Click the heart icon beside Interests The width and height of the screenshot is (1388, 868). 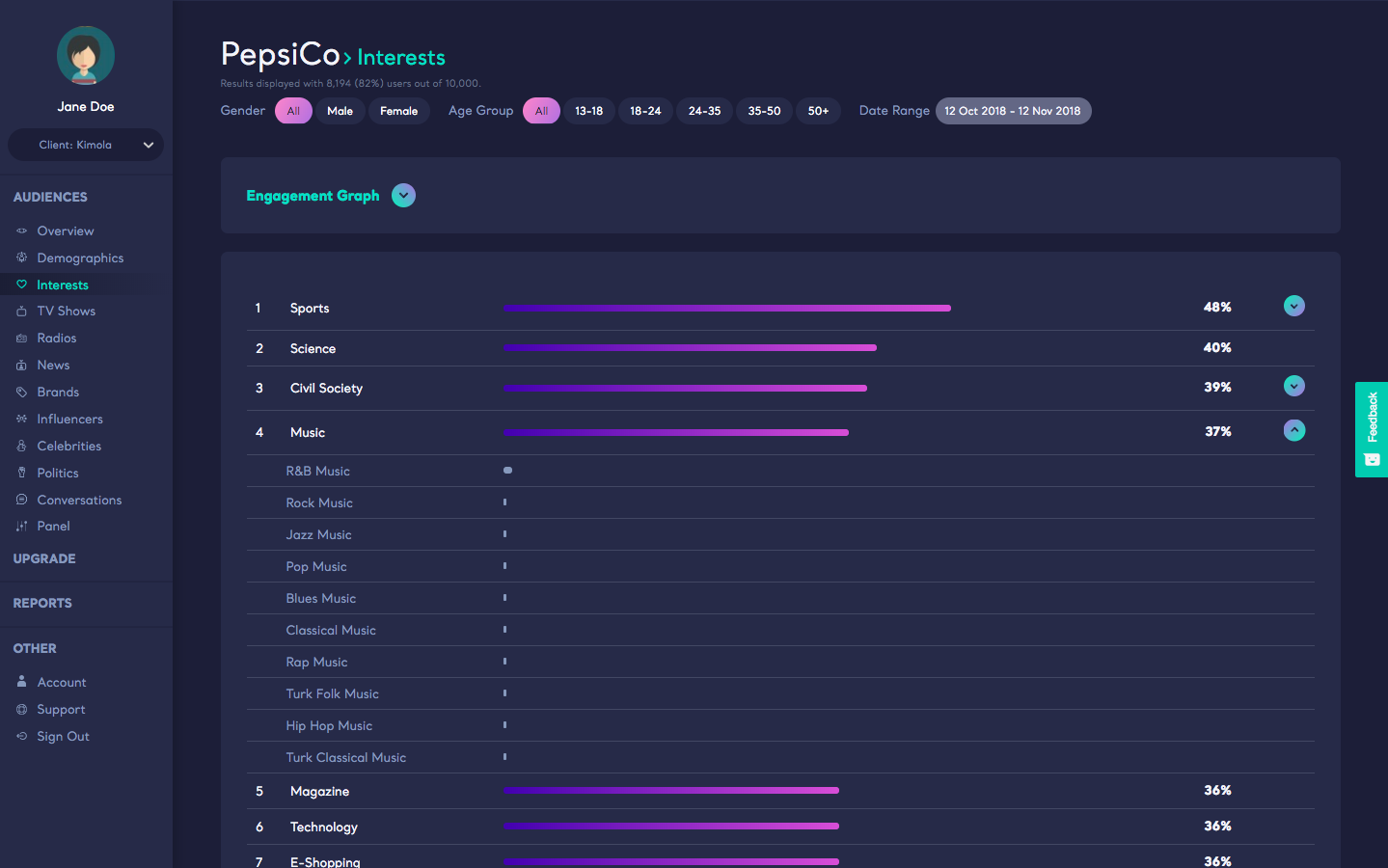(x=21, y=285)
